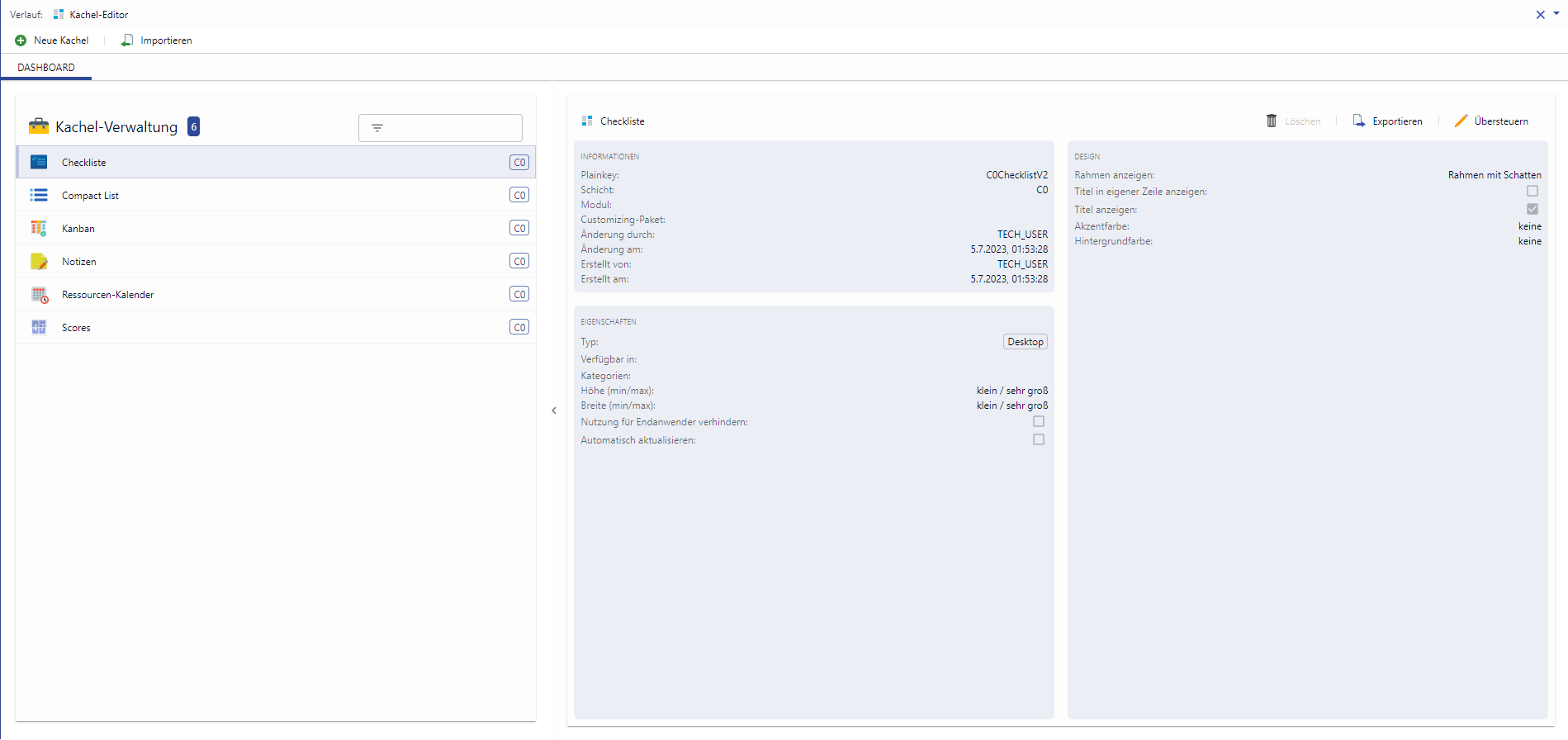The image size is (1568, 740).
Task: Enable 'Nutzung für Endanwender verhindern' checkbox
Action: pyautogui.click(x=1039, y=421)
